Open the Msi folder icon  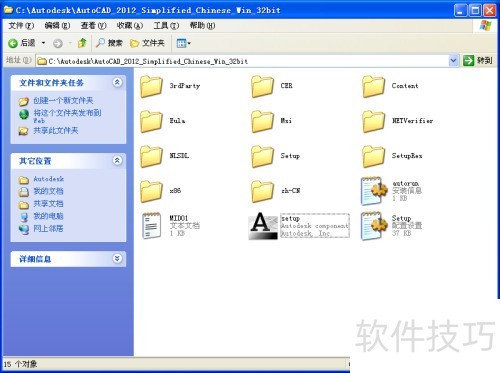(x=262, y=121)
